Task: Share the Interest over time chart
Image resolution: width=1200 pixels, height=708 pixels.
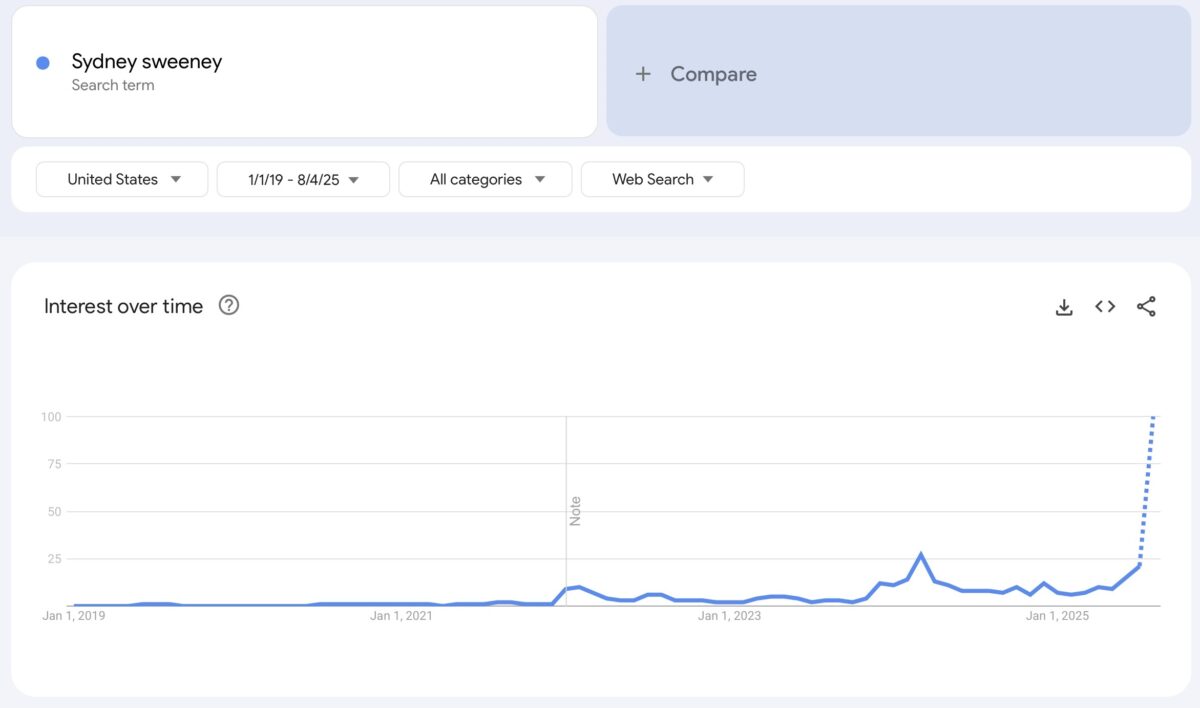Action: point(1146,306)
